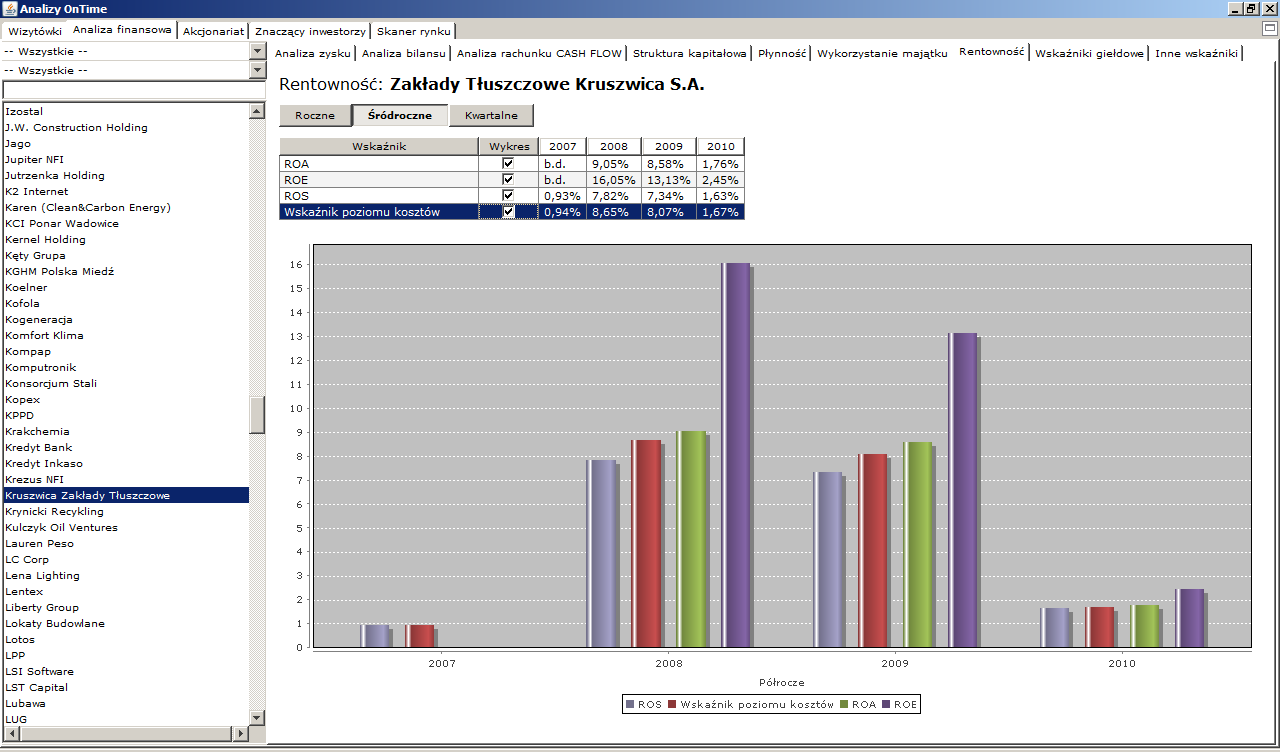
Task: Click ROS legend color swatch
Action: (630, 705)
